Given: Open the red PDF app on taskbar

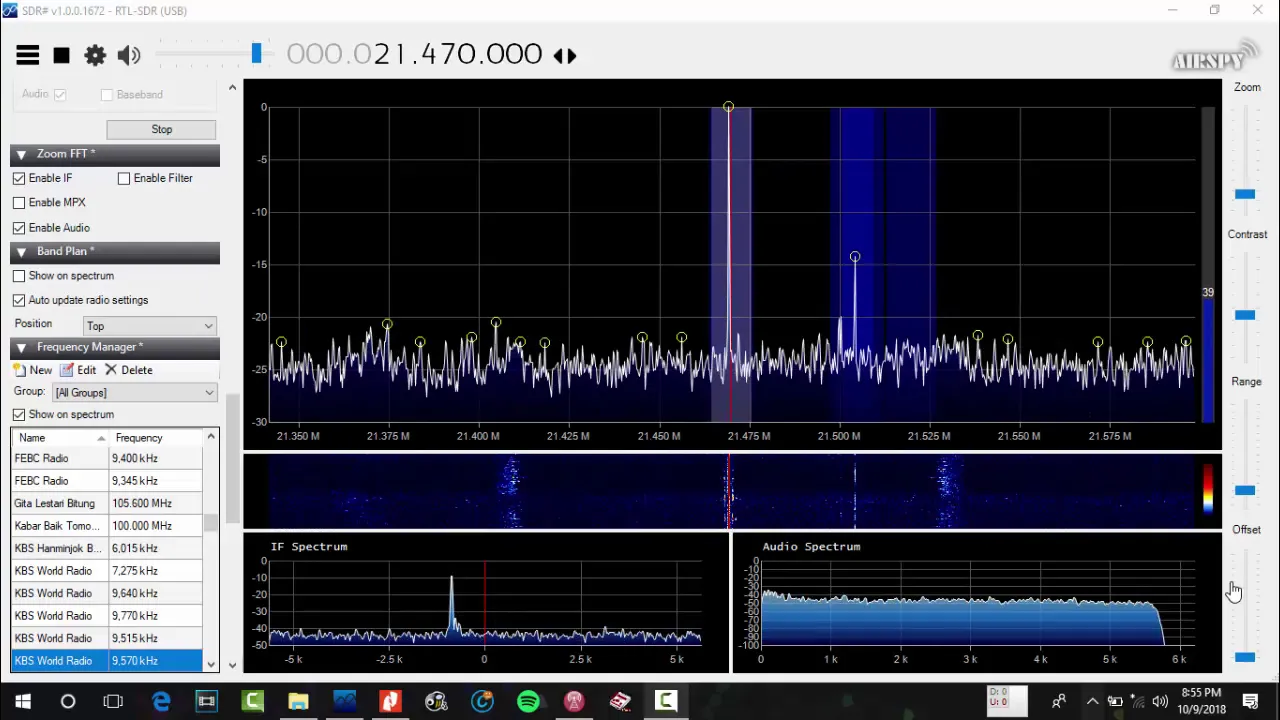Looking at the screenshot, I should (x=390, y=701).
